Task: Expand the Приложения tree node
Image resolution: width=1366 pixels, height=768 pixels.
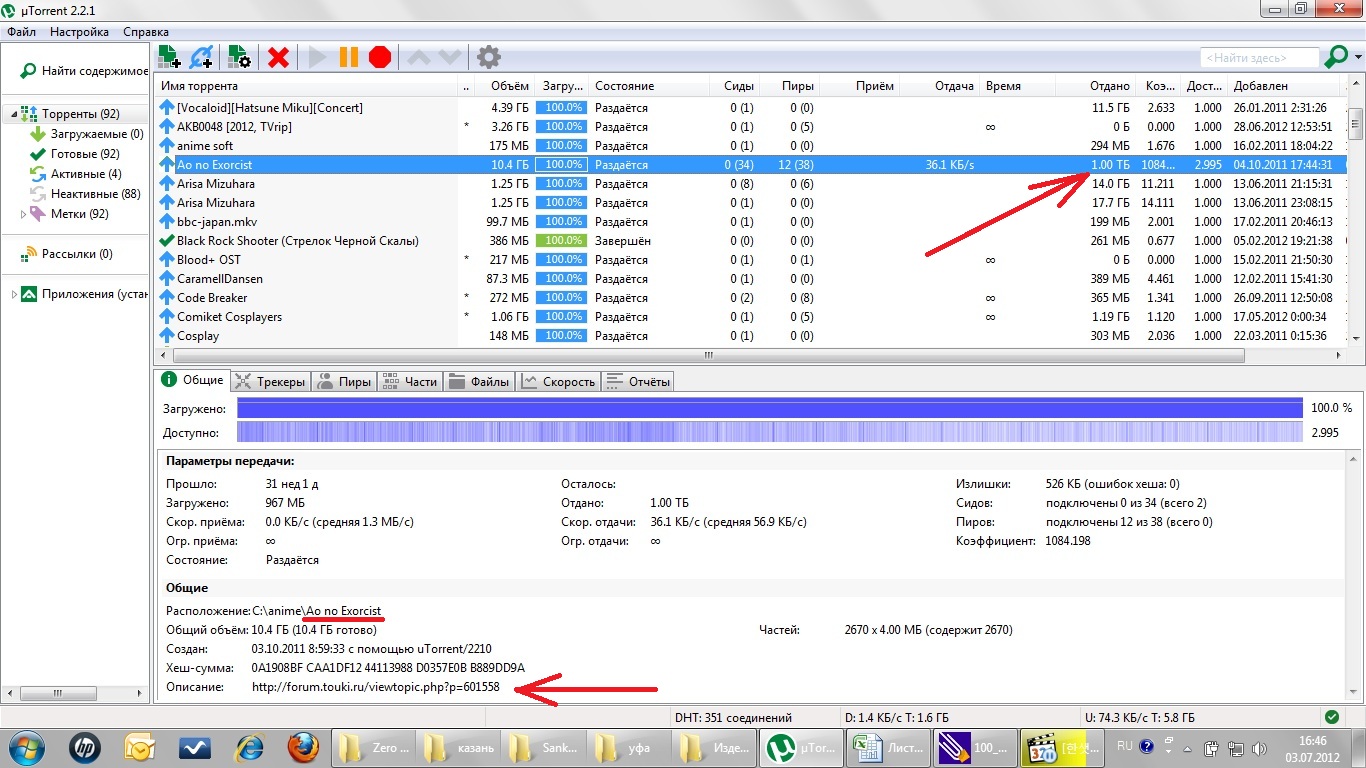Action: pyautogui.click(x=14, y=294)
